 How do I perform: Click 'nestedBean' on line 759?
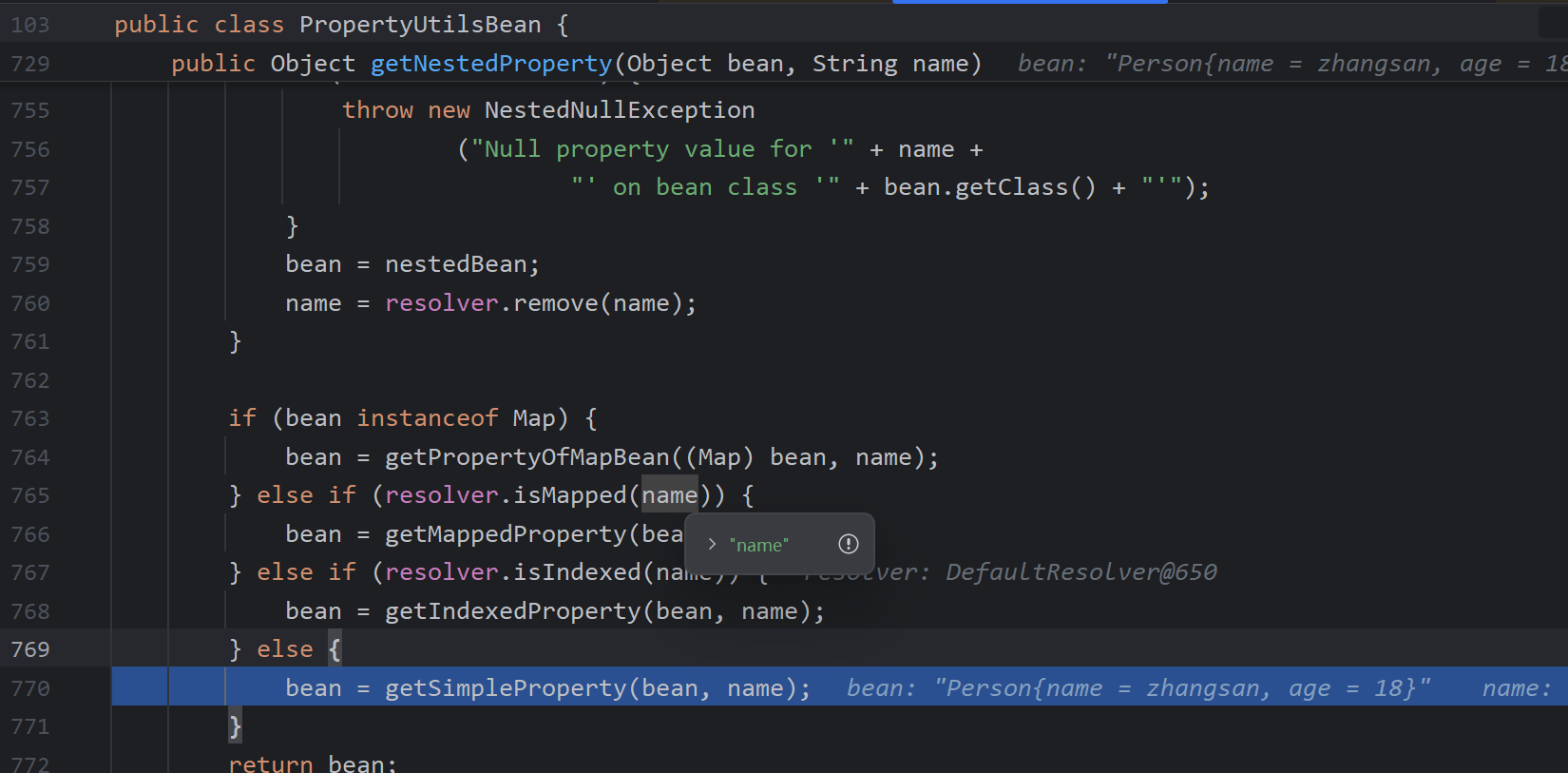click(455, 264)
